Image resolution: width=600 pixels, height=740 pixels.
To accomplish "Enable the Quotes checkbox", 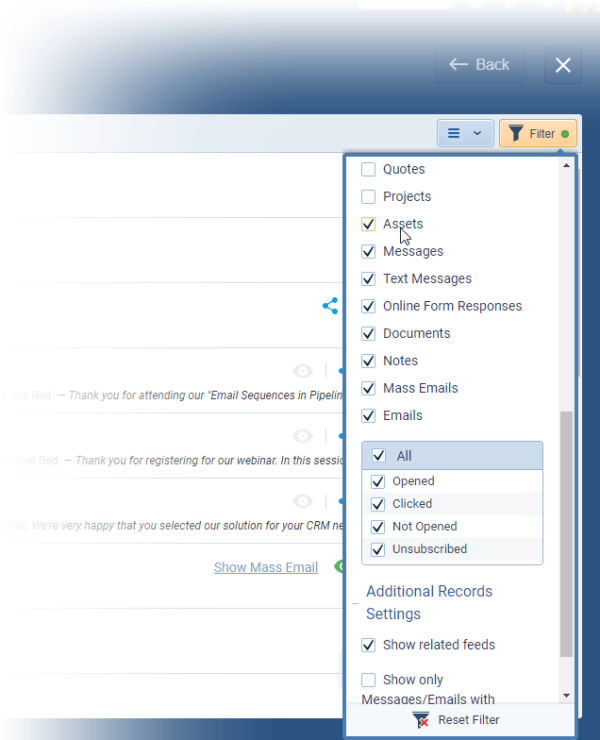I will click(369, 170).
